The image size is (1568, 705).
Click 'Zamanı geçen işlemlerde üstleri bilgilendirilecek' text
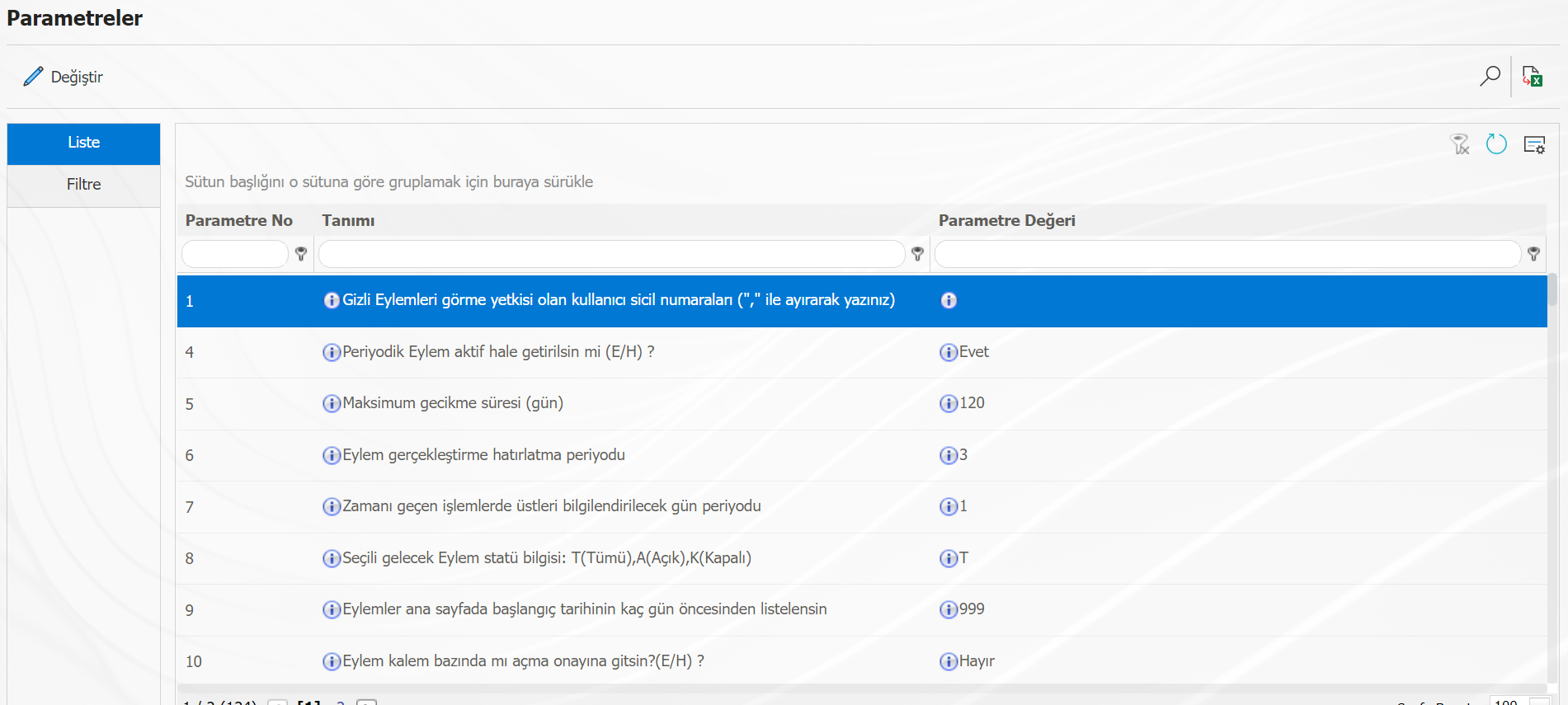point(505,506)
